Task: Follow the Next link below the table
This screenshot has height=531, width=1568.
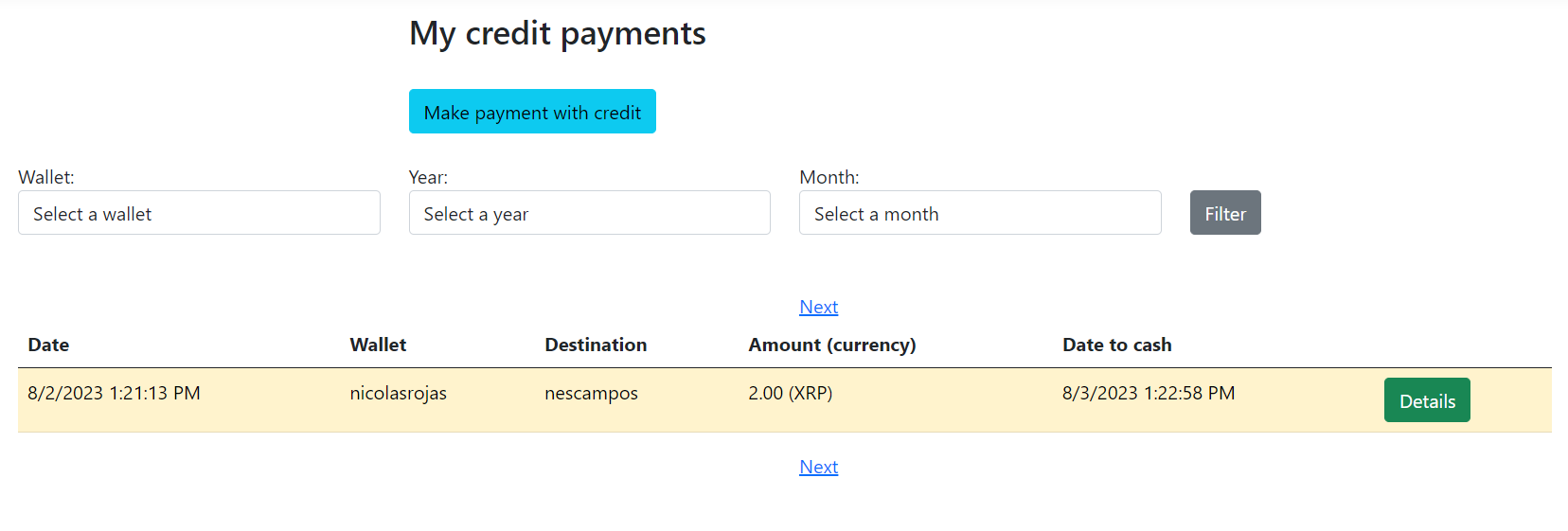Action: pos(819,467)
